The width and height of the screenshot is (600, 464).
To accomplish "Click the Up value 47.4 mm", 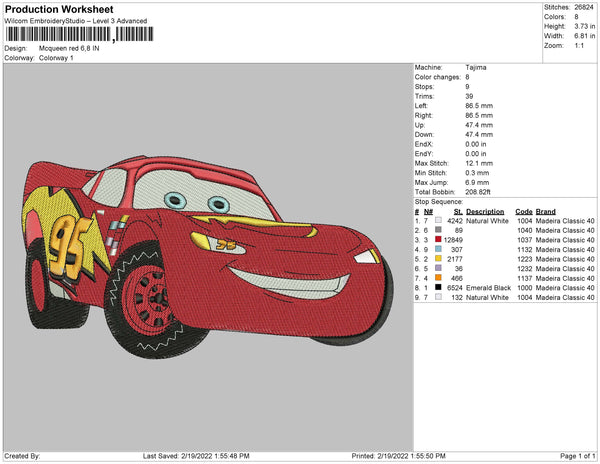I will [x=479, y=125].
